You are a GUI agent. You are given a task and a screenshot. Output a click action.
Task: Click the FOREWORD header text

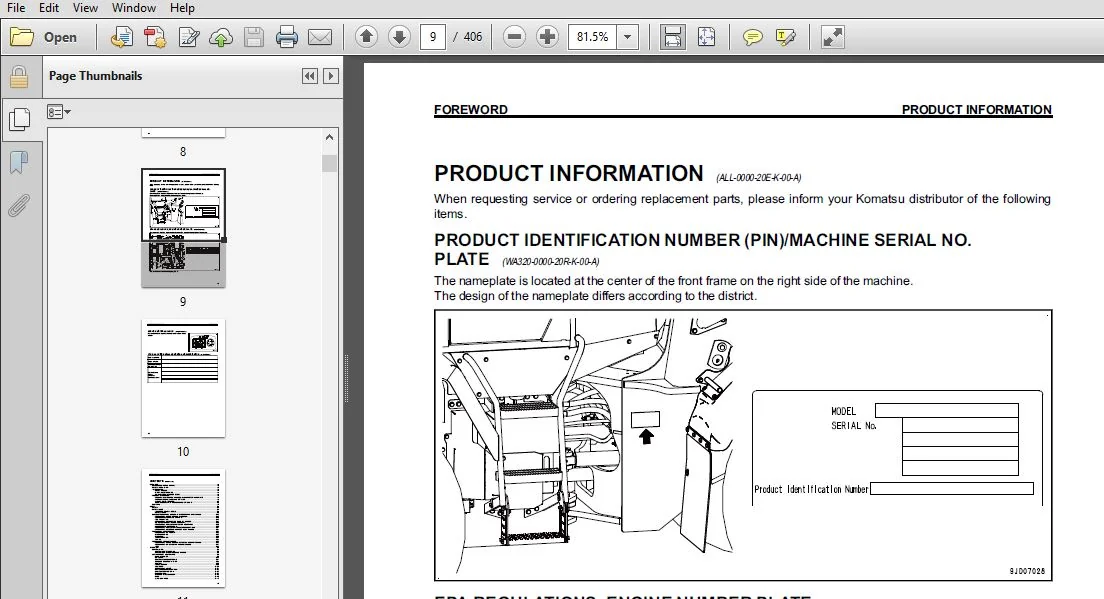point(470,110)
